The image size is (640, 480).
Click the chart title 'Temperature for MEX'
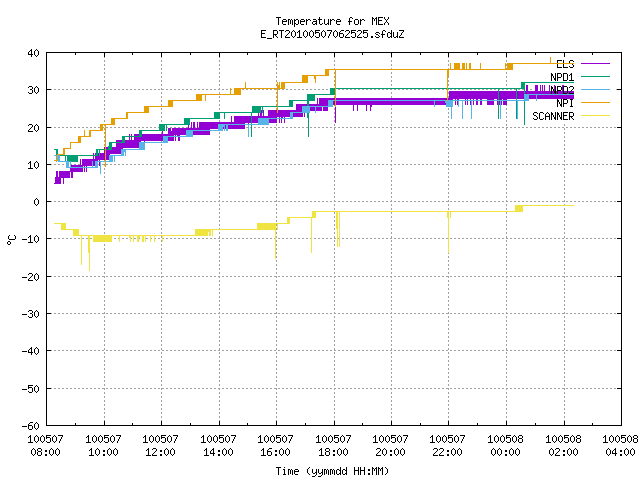(x=332, y=21)
